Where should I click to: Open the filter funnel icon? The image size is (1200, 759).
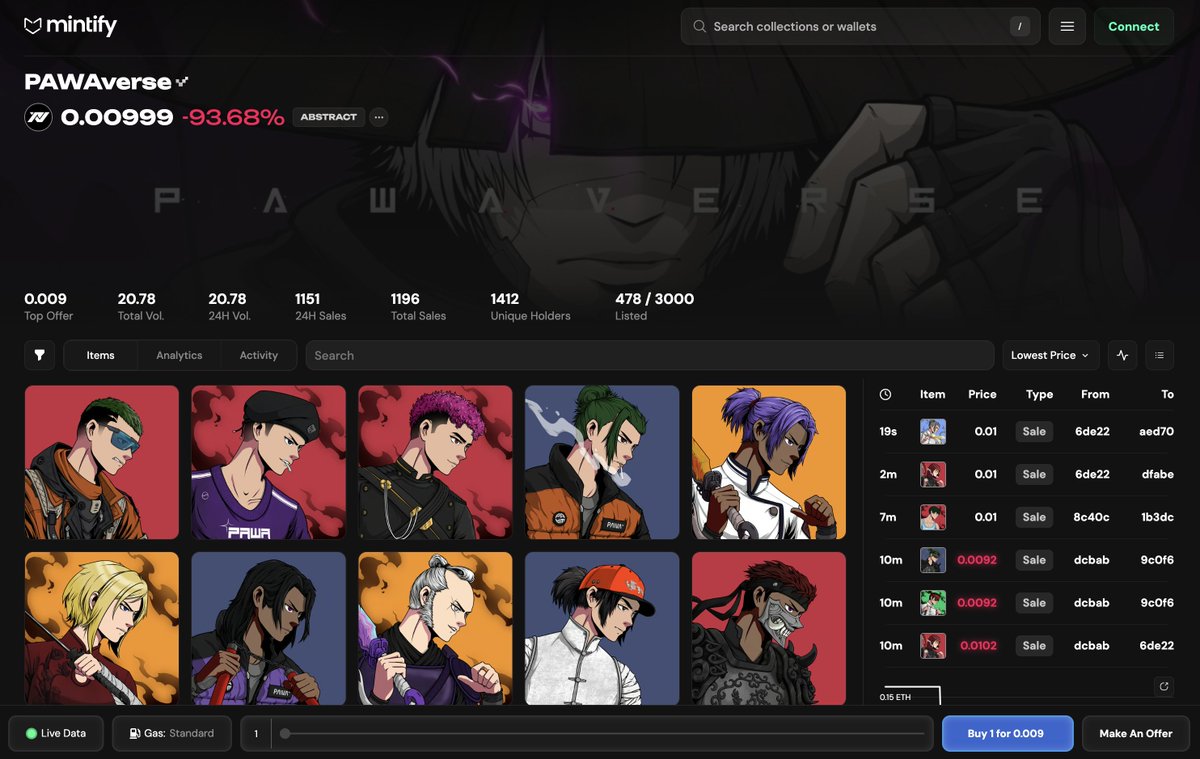pos(40,355)
